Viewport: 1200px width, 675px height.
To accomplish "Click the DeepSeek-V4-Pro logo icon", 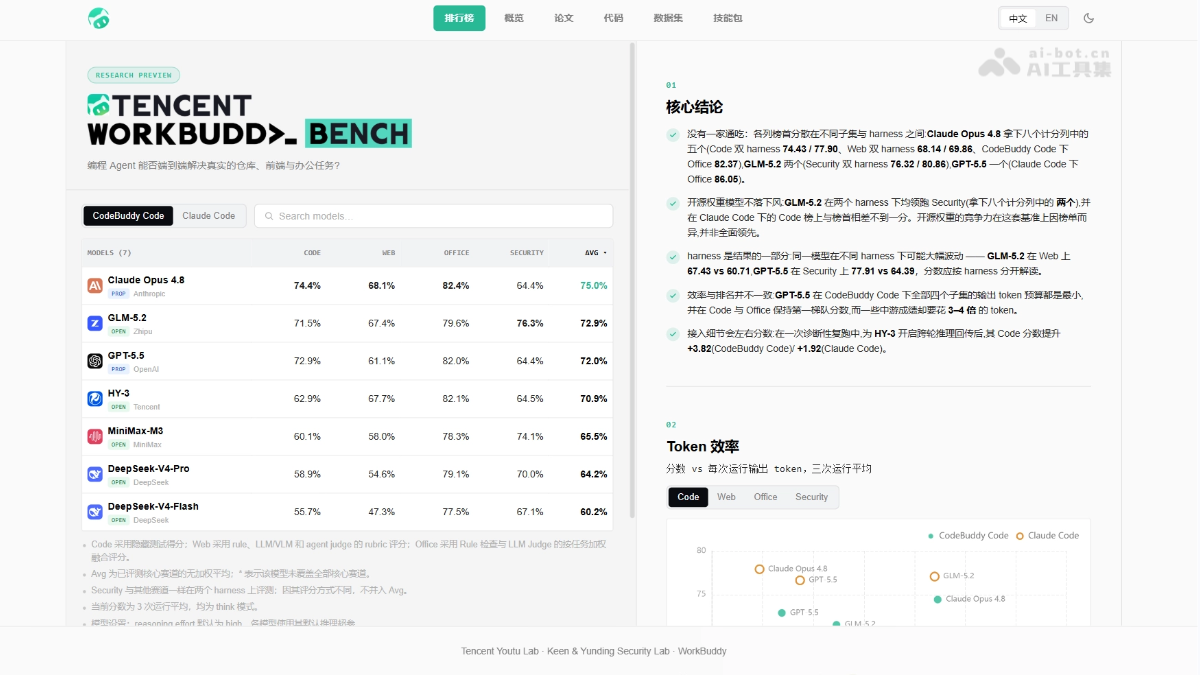I will click(95, 474).
